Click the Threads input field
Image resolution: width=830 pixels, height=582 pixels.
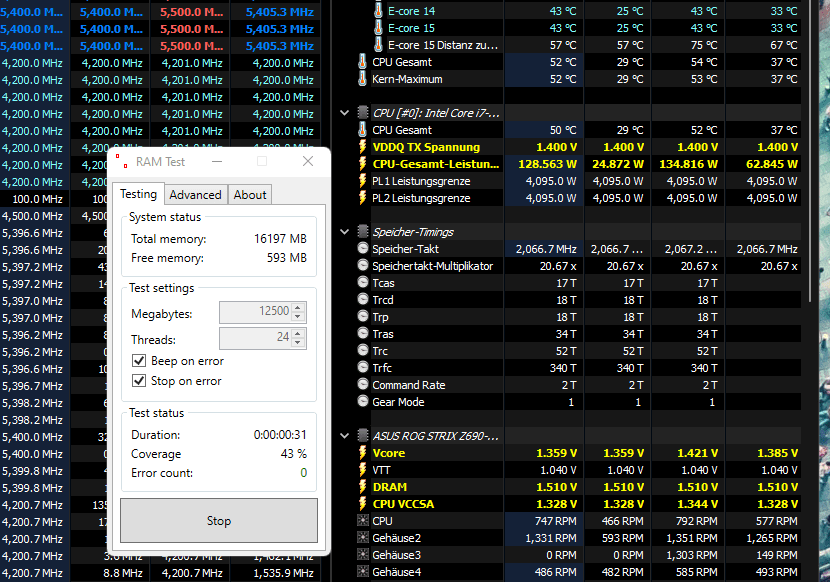pos(256,338)
